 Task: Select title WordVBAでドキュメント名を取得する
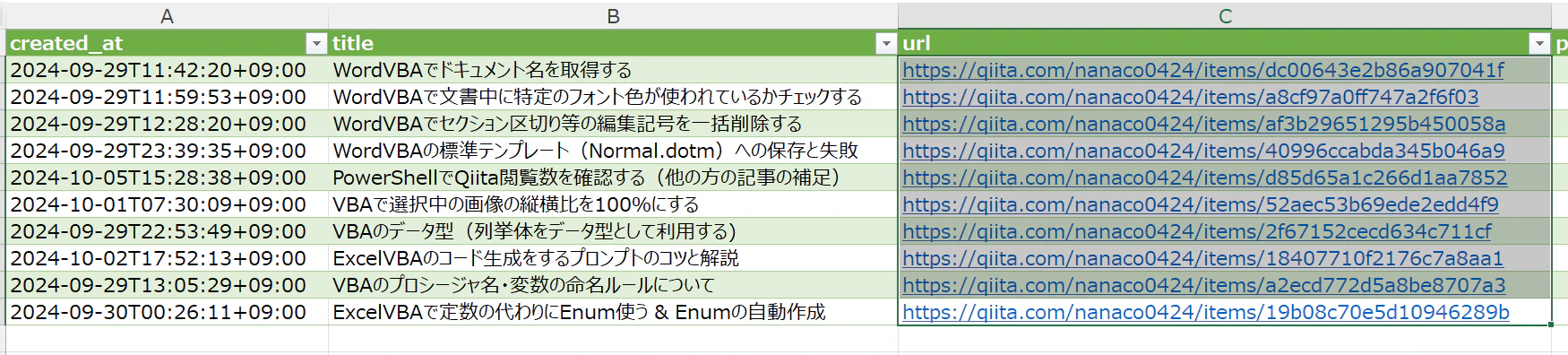pyautogui.click(x=613, y=70)
